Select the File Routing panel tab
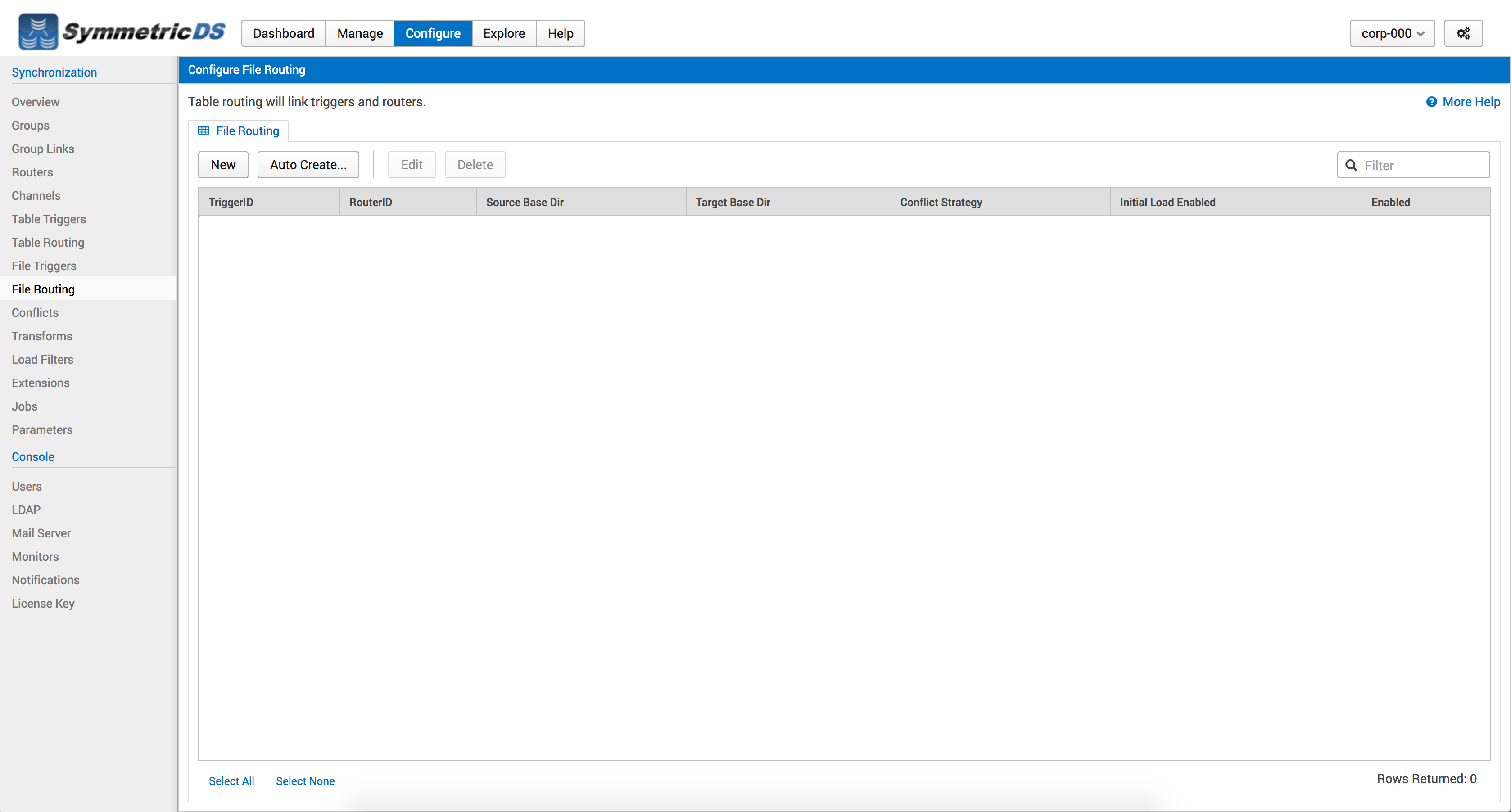1511x812 pixels. pyautogui.click(x=238, y=131)
